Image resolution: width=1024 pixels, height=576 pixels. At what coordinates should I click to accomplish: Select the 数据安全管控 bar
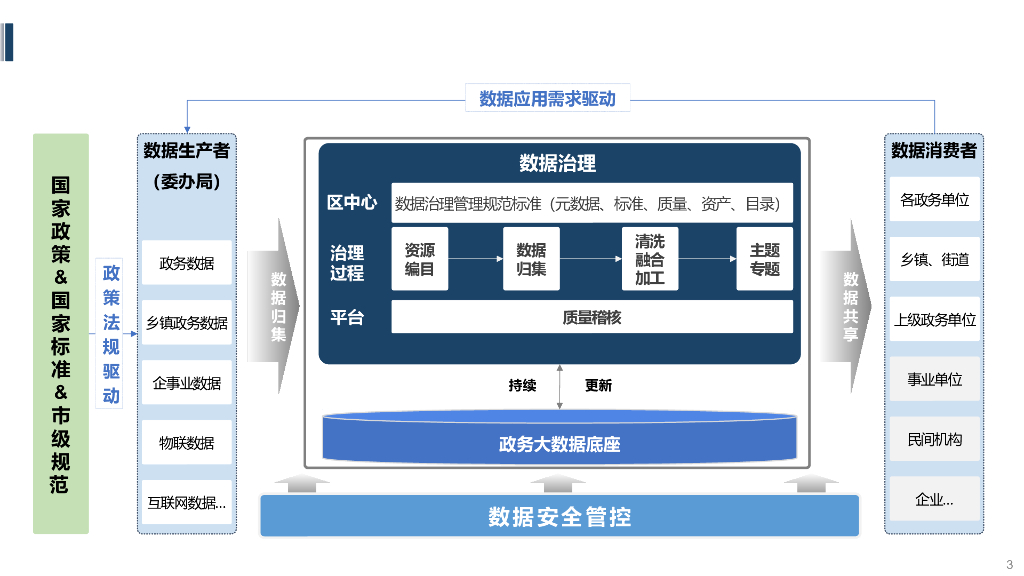[x=560, y=516]
